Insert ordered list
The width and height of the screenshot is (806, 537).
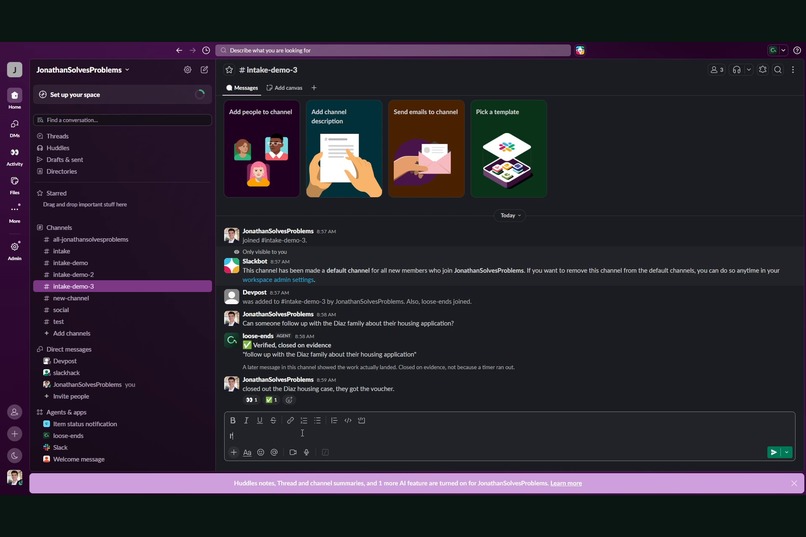coord(304,420)
